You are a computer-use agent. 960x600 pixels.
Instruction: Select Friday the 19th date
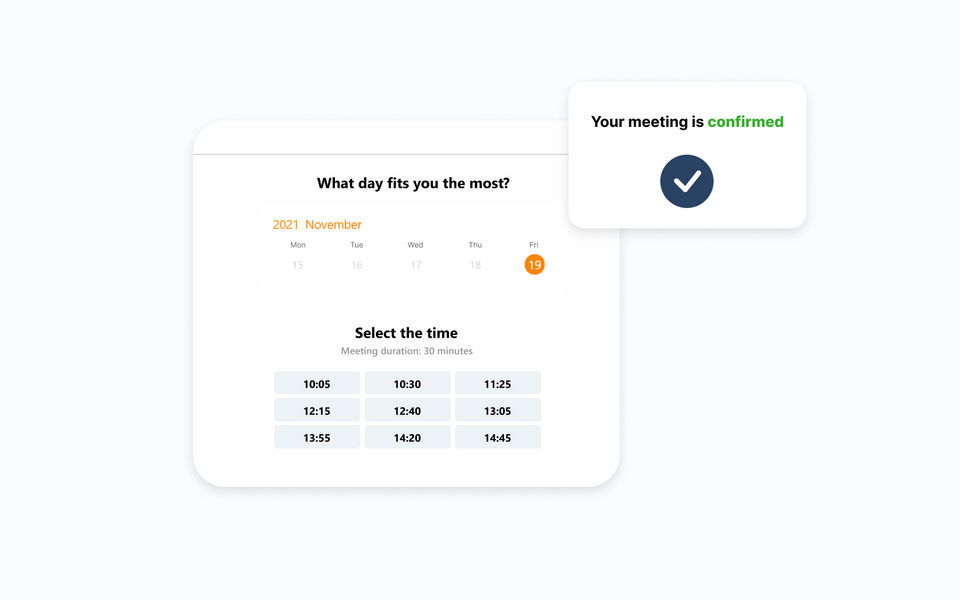[535, 265]
